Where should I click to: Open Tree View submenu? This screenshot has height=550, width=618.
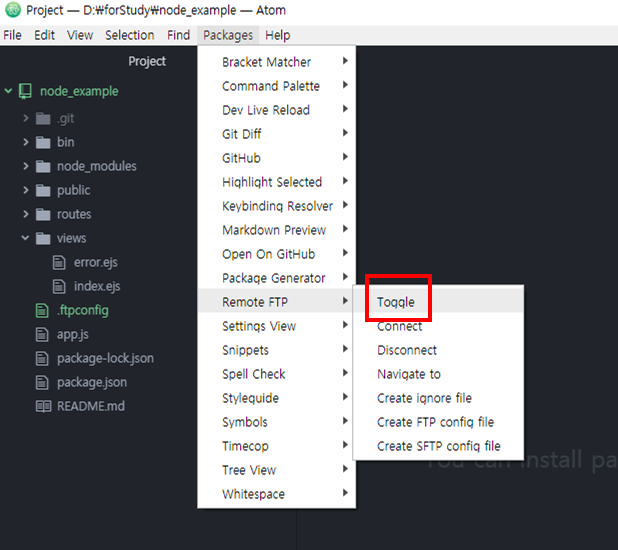point(276,470)
